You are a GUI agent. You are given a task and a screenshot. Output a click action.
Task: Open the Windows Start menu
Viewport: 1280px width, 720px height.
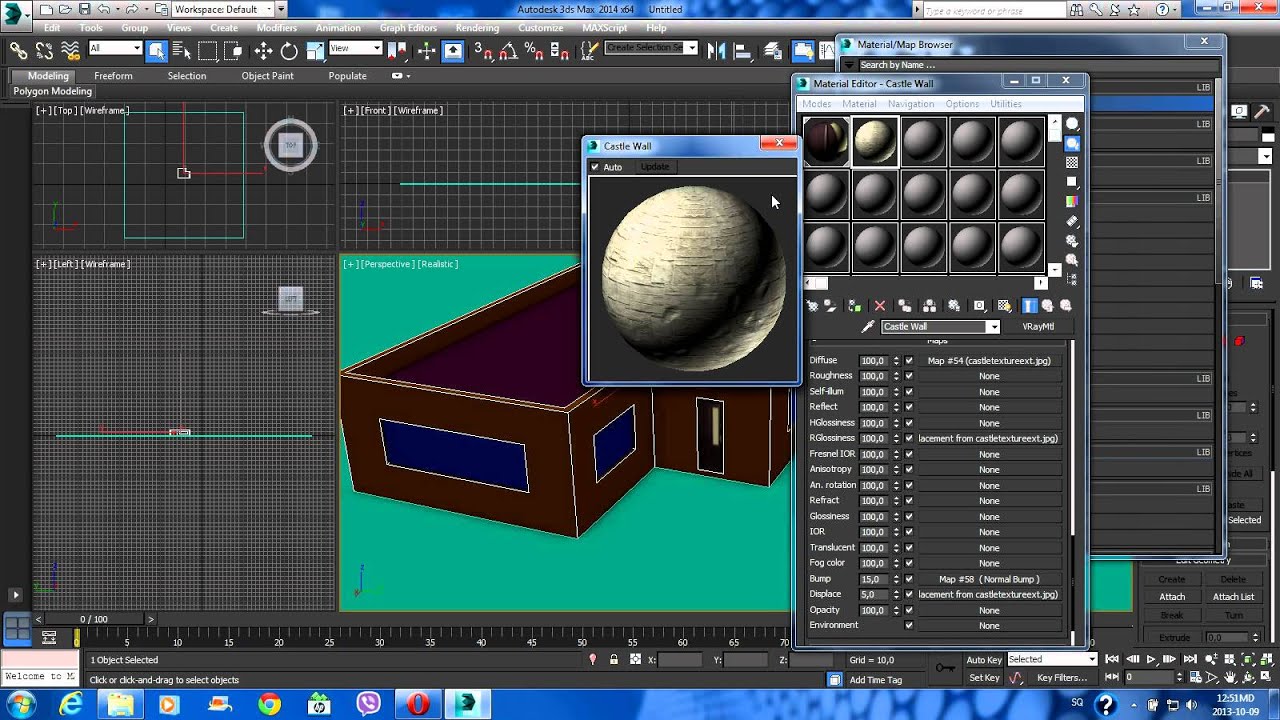pyautogui.click(x=21, y=704)
